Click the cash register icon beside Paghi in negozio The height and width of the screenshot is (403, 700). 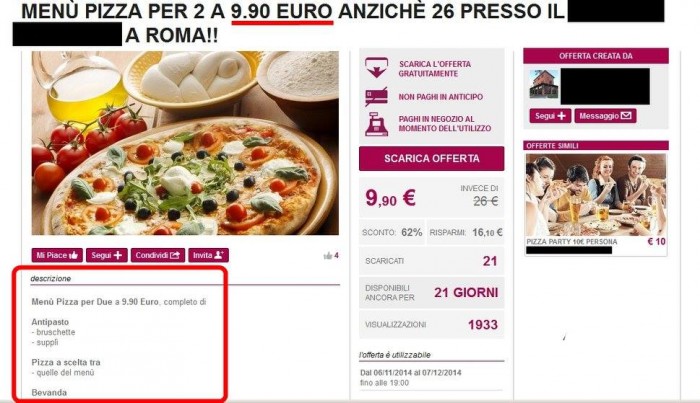376,124
